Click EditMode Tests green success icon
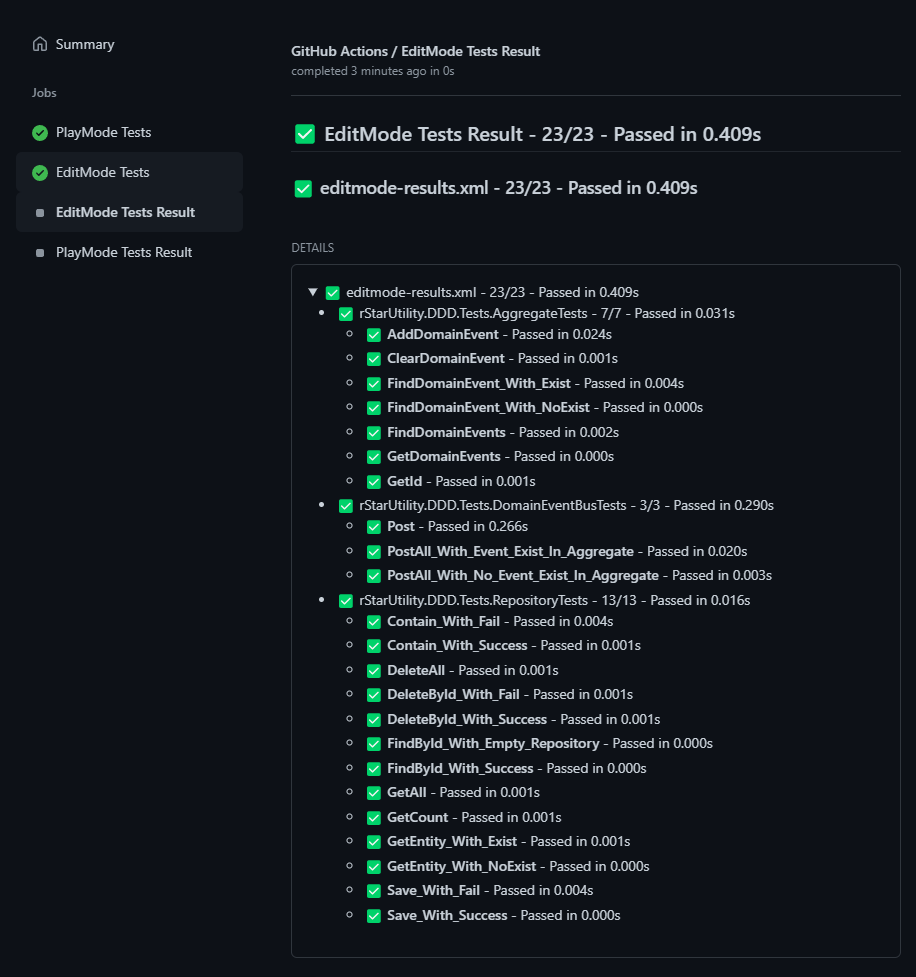916x977 pixels. click(40, 173)
